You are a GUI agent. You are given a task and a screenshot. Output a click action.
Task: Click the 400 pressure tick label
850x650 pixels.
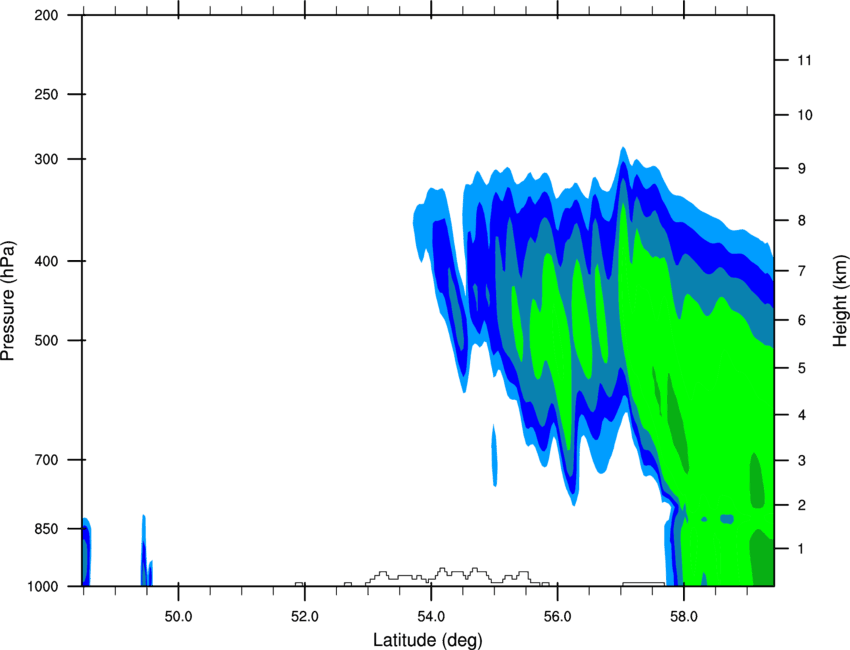point(46,261)
